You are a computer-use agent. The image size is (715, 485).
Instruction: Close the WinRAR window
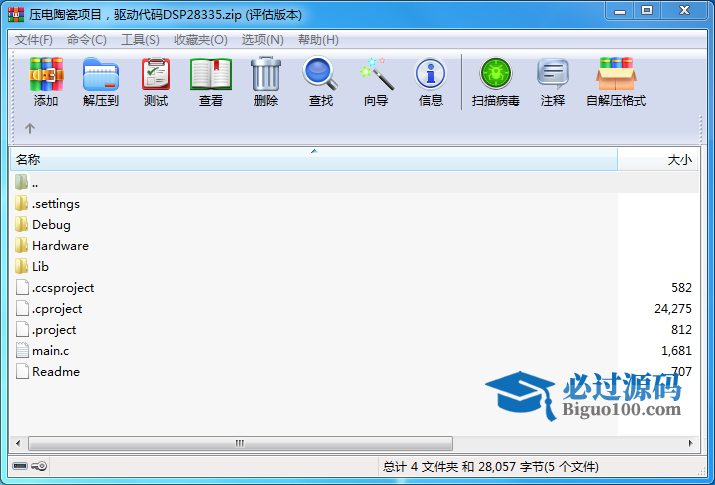pyautogui.click(x=684, y=11)
